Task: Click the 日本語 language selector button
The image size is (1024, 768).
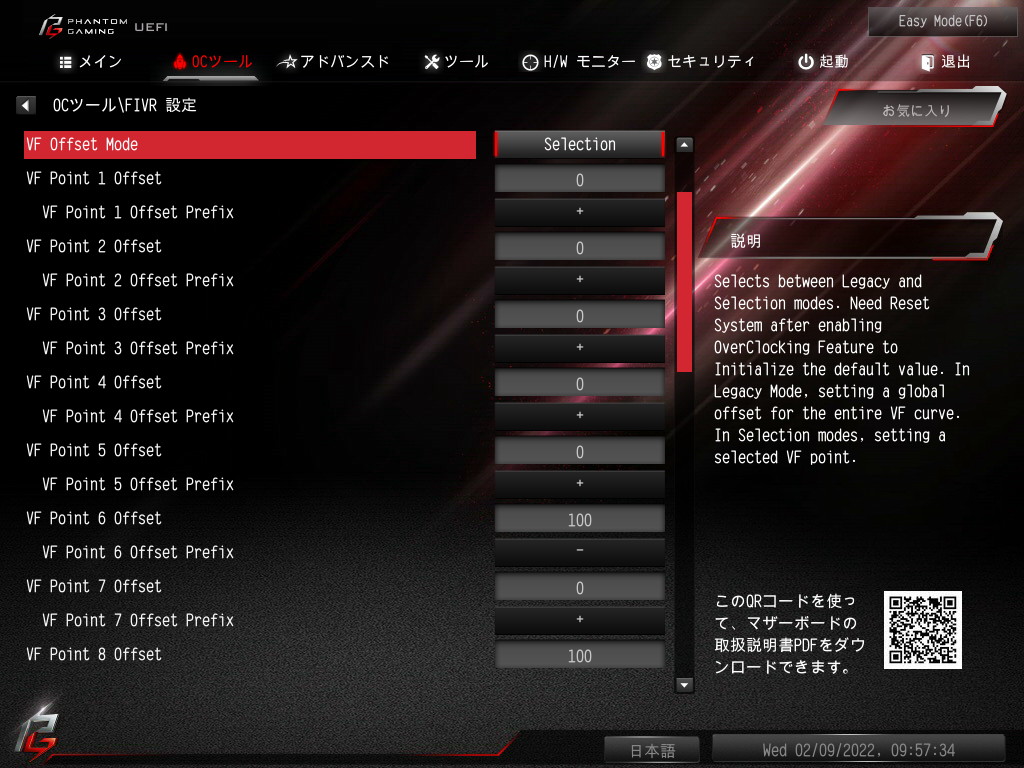Action: [652, 750]
